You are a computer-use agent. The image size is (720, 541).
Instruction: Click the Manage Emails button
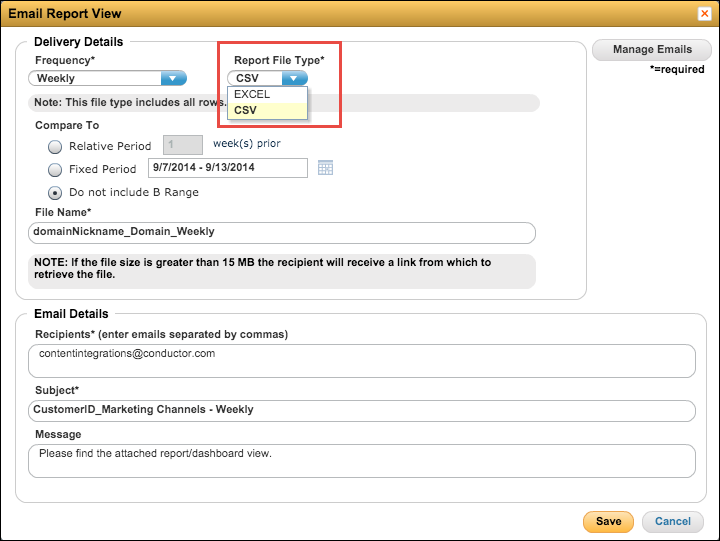[652, 50]
